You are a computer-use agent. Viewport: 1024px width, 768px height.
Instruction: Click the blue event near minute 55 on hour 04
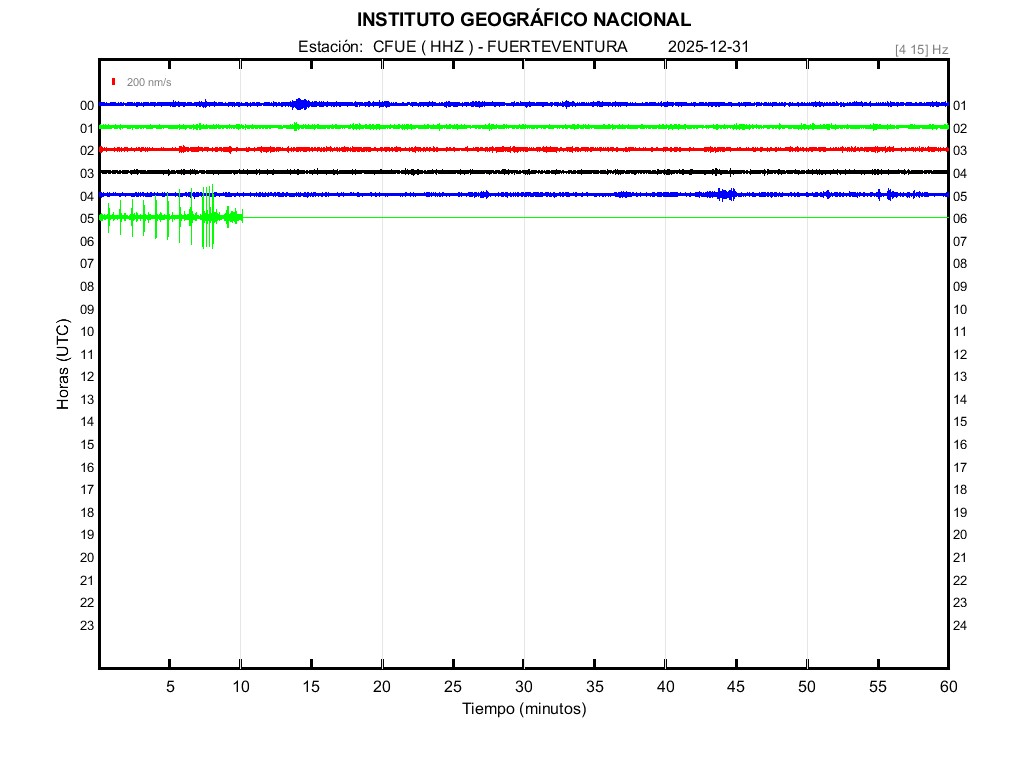(x=884, y=194)
